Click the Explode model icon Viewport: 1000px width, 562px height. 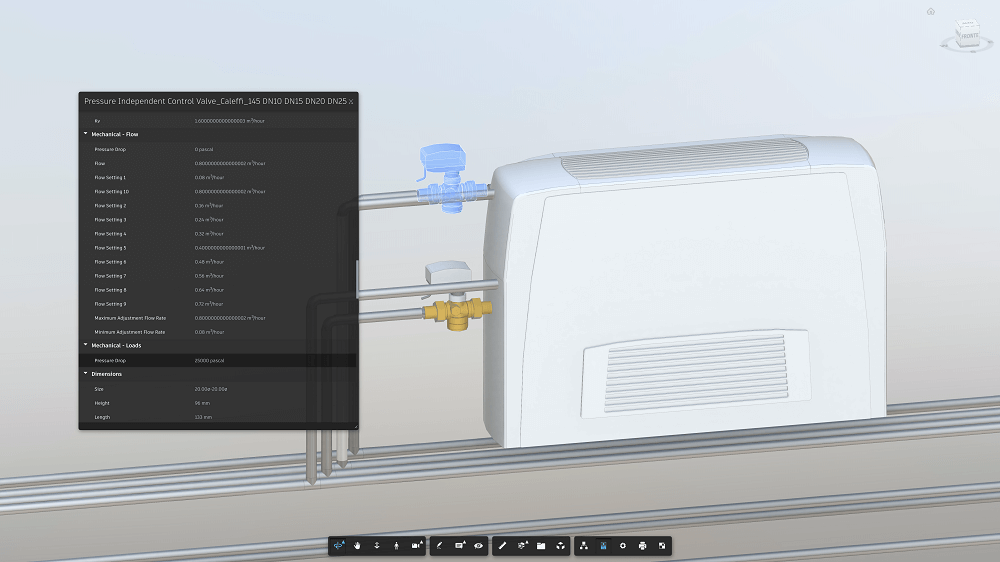click(x=560, y=546)
